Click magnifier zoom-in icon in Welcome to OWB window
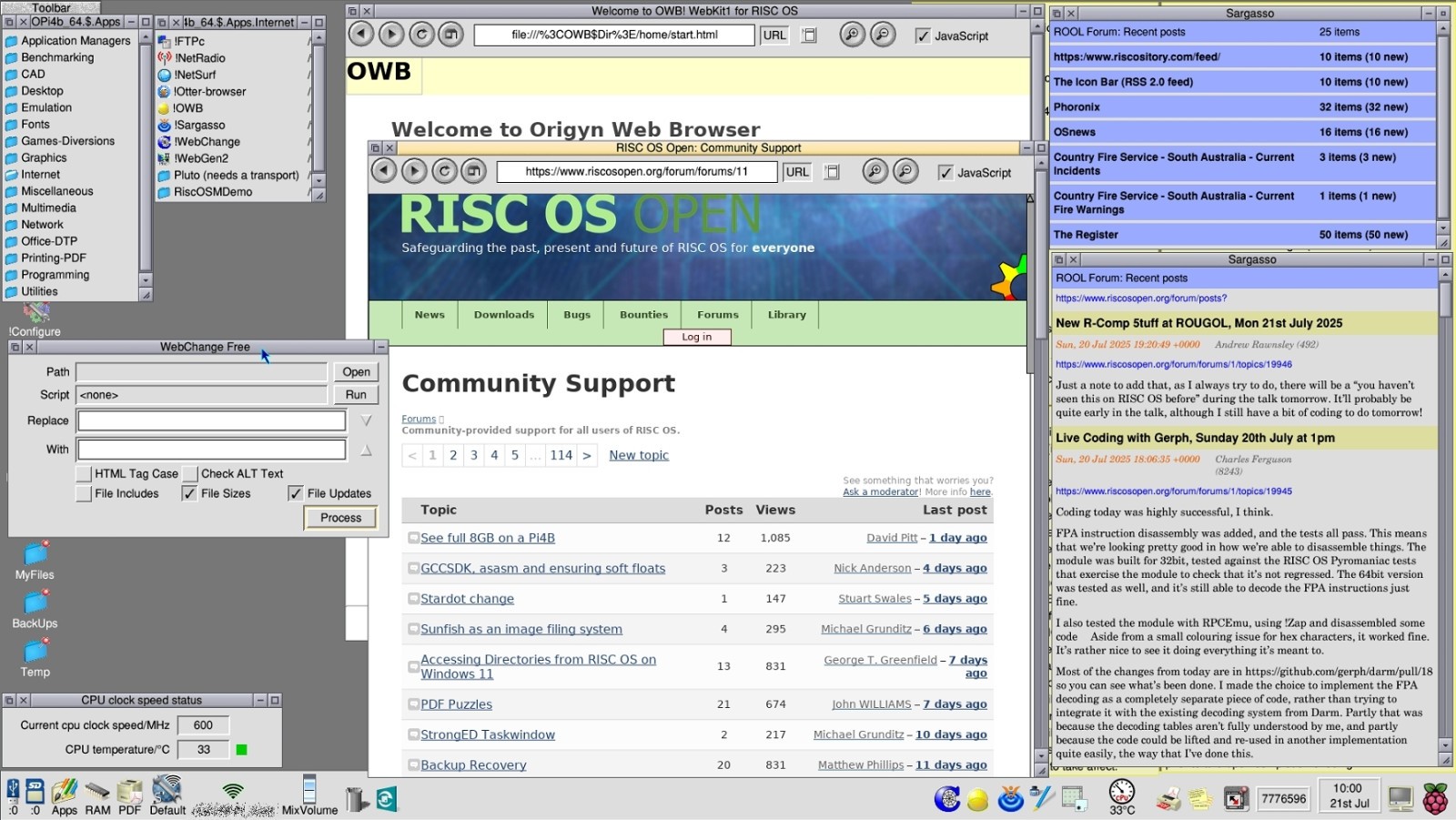The image size is (1456, 820). 853,35
